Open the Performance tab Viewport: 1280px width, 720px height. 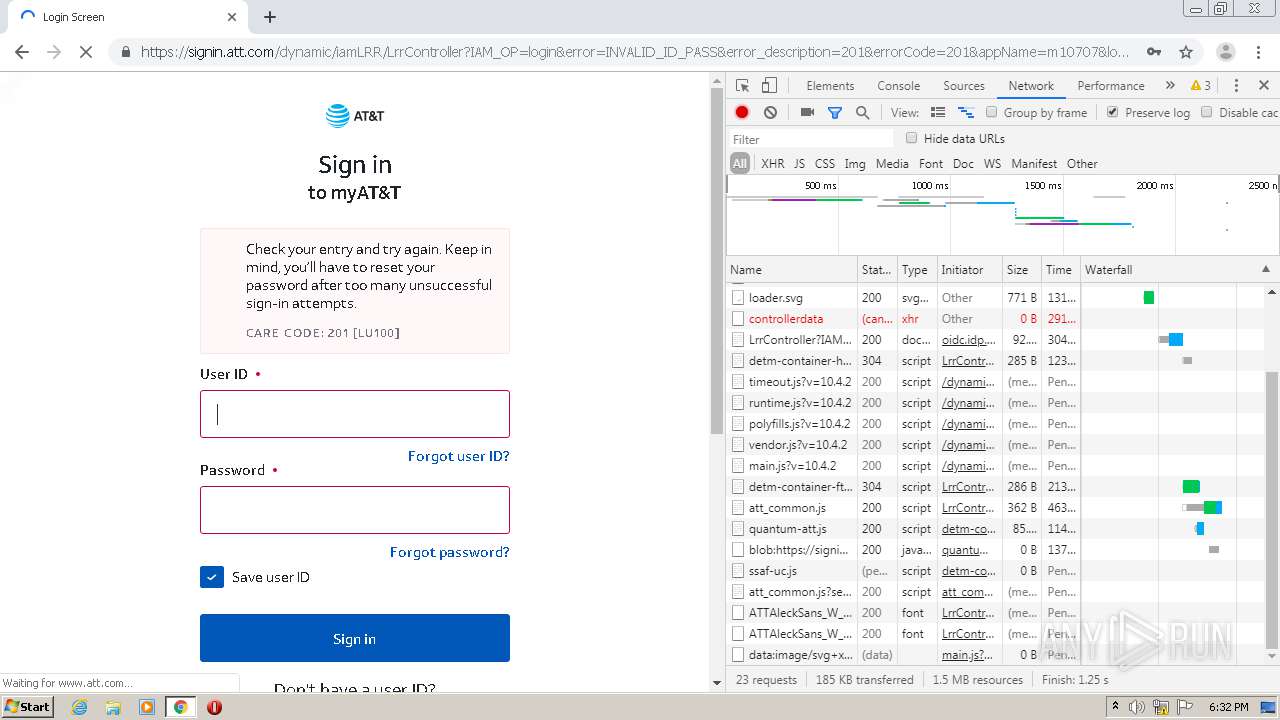coord(1111,86)
